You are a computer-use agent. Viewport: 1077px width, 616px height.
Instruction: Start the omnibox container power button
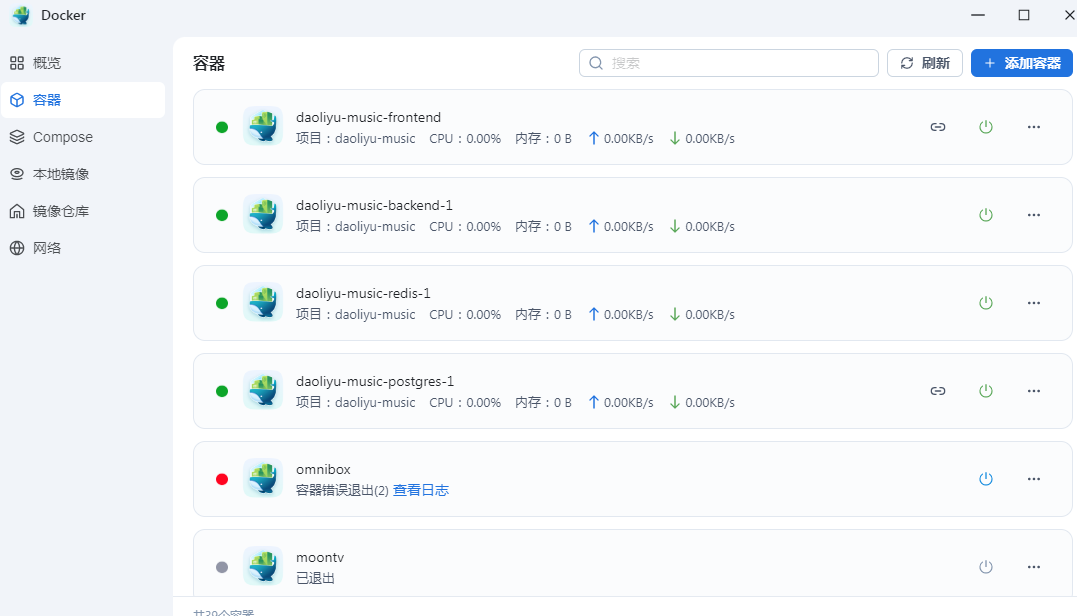pyautogui.click(x=986, y=479)
